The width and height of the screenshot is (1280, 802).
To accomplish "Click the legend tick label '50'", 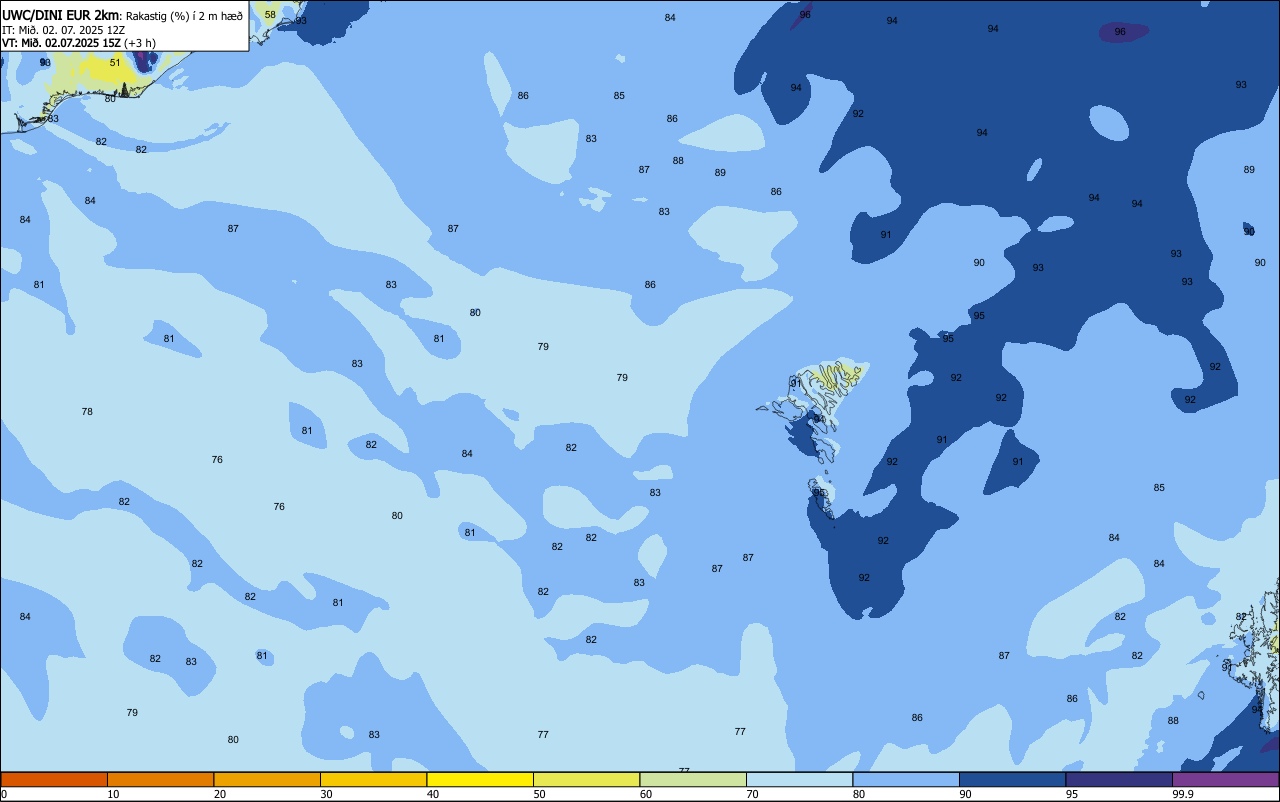I will click(539, 794).
